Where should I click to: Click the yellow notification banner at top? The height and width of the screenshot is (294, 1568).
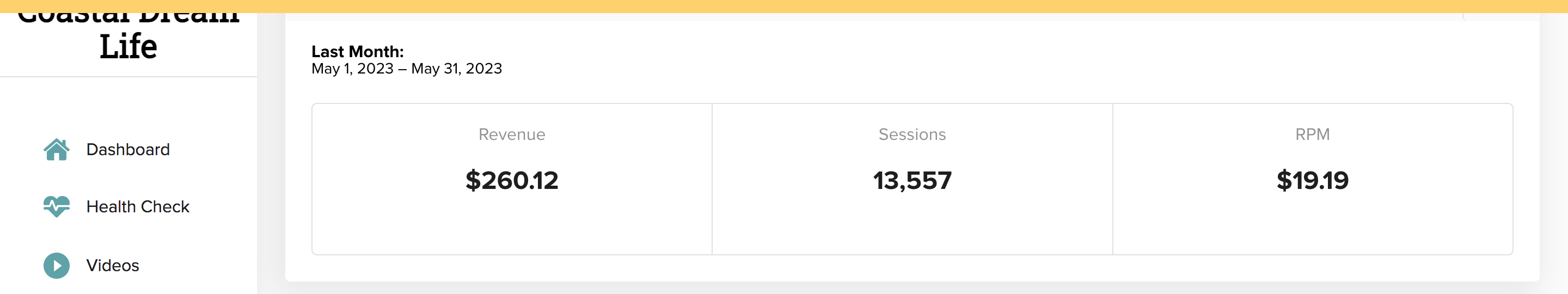[x=784, y=6]
